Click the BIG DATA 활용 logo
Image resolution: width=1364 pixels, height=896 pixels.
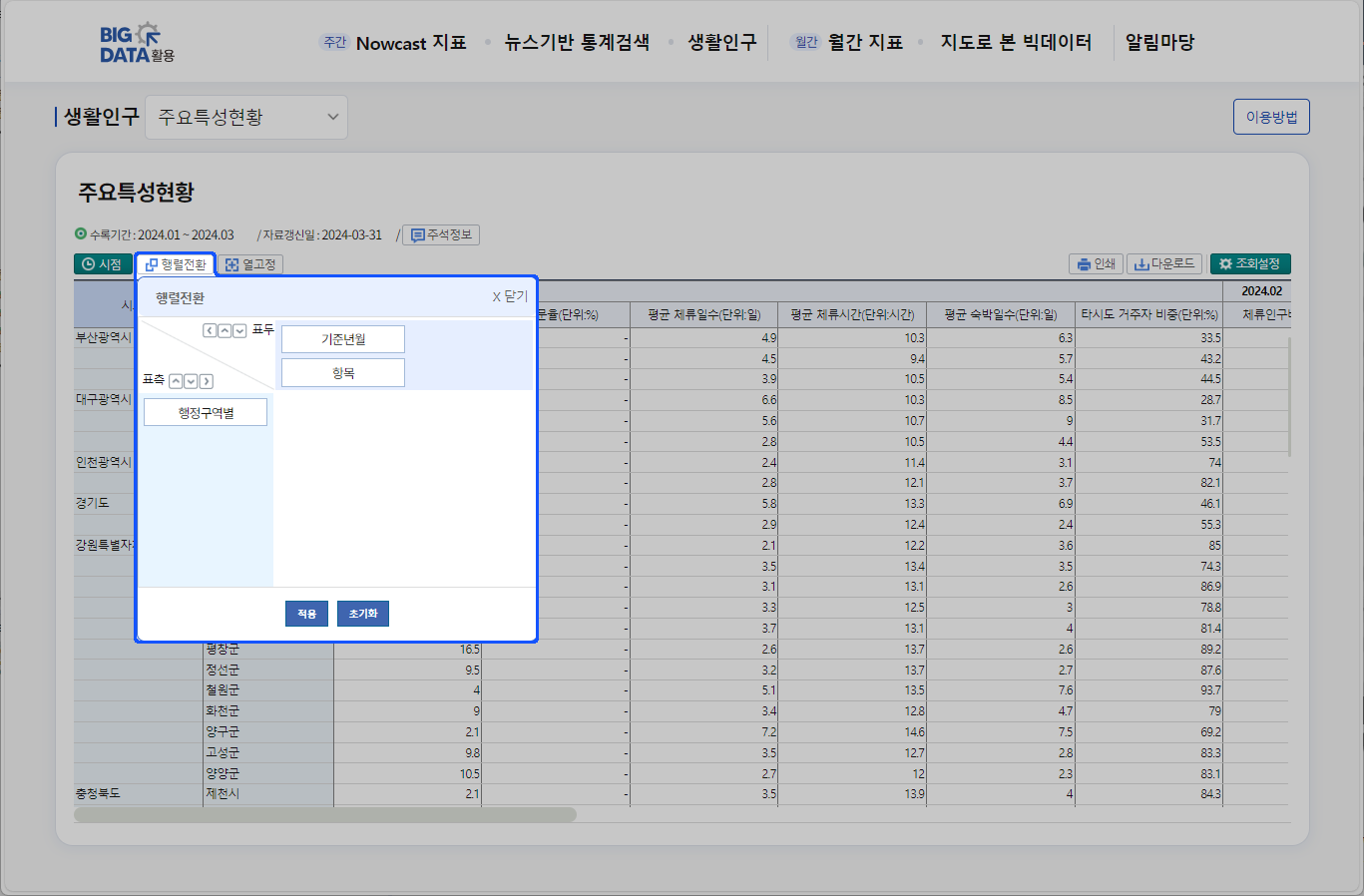click(137, 43)
